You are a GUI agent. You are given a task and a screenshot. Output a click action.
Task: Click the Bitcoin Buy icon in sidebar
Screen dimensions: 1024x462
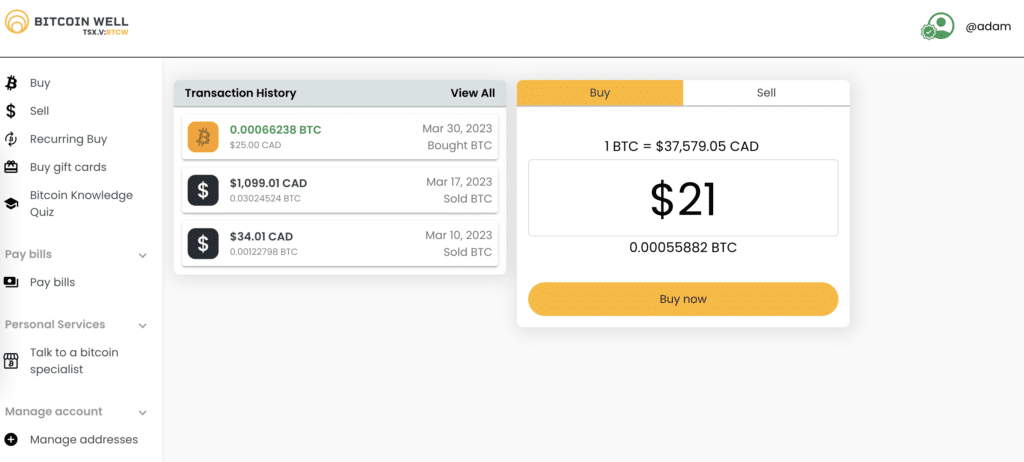pyautogui.click(x=11, y=83)
